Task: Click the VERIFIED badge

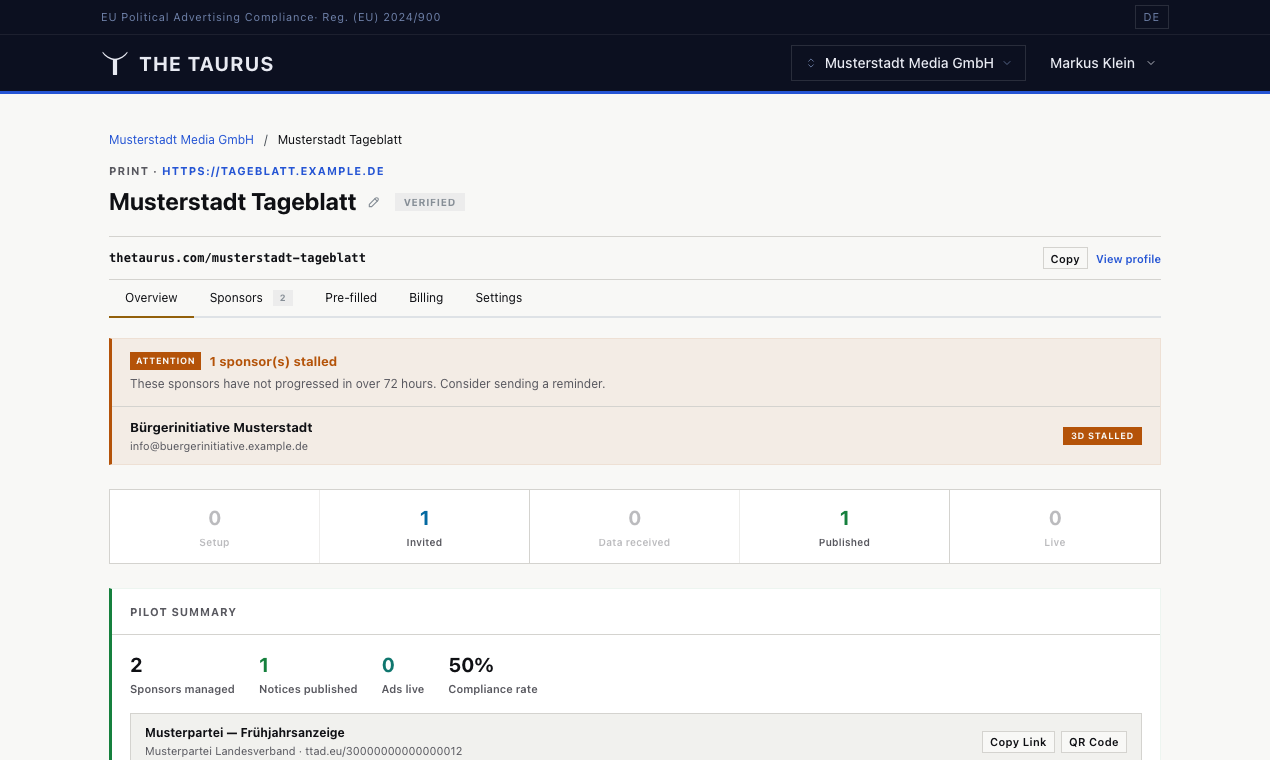Action: click(430, 202)
